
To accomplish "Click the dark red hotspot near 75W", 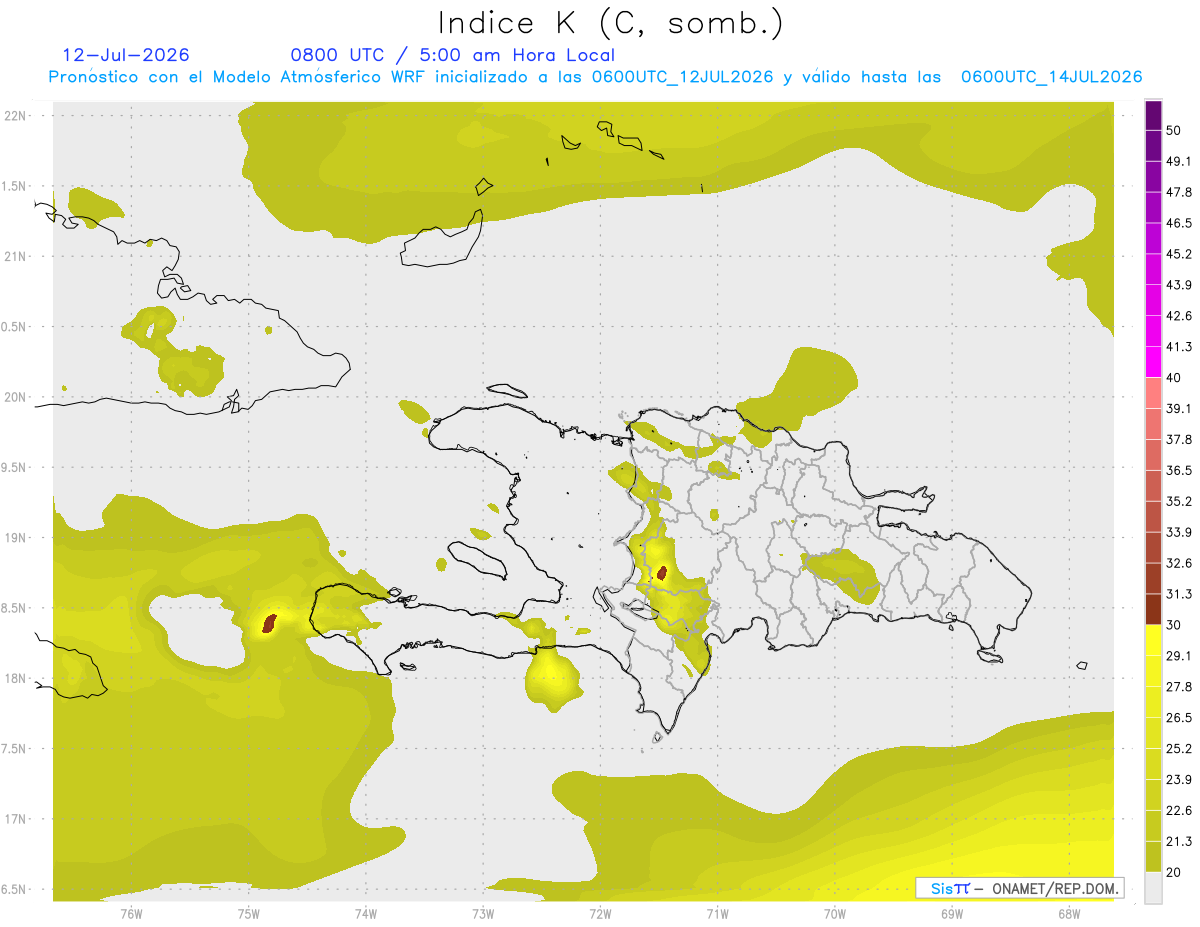I will pyautogui.click(x=268, y=624).
